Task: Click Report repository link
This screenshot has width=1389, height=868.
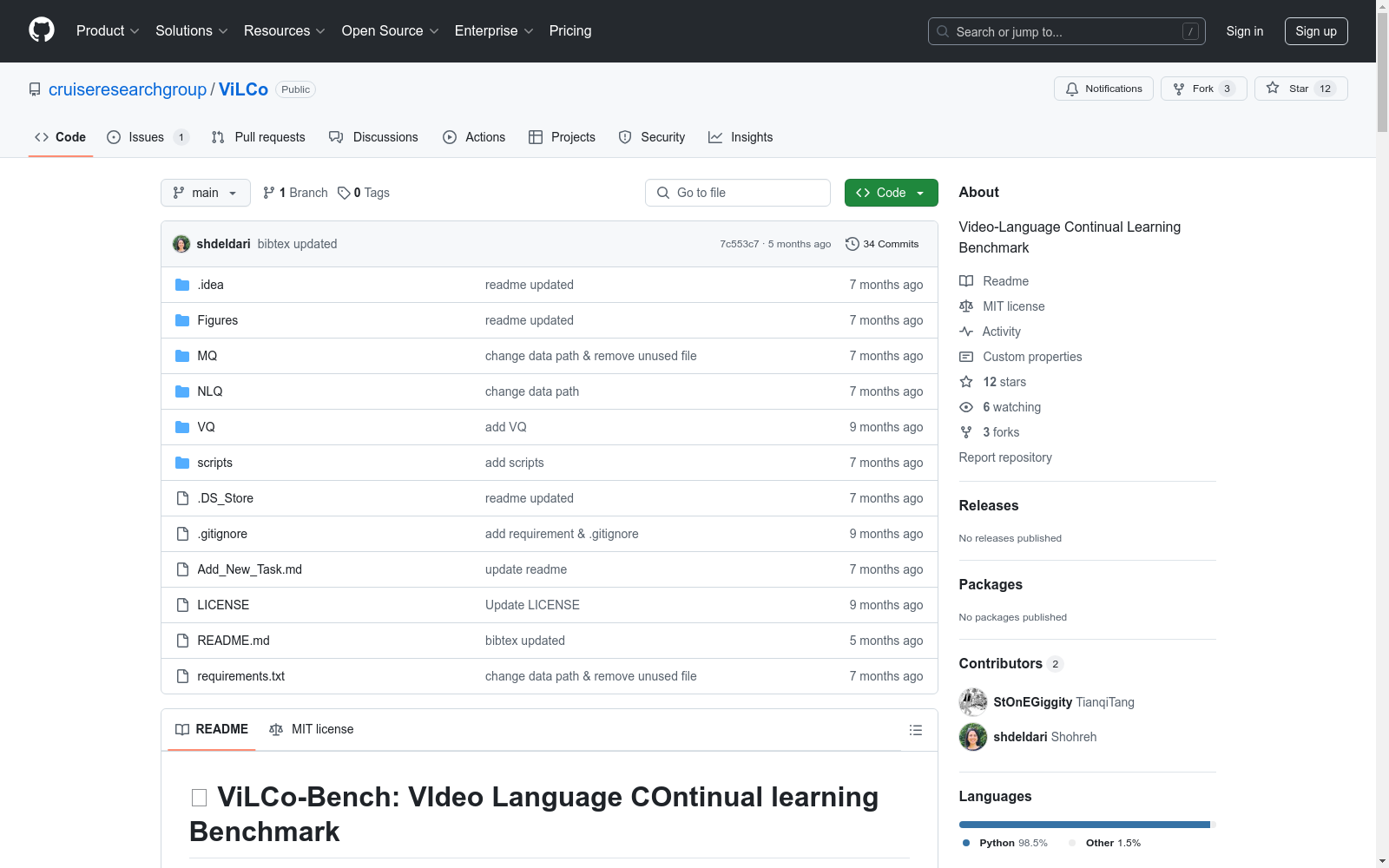Action: pos(1005,457)
